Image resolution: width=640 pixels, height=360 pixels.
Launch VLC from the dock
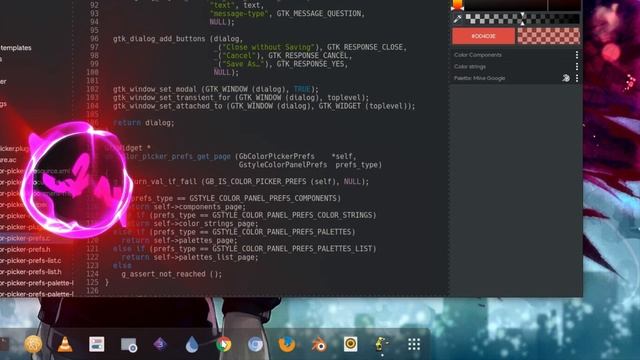point(65,344)
